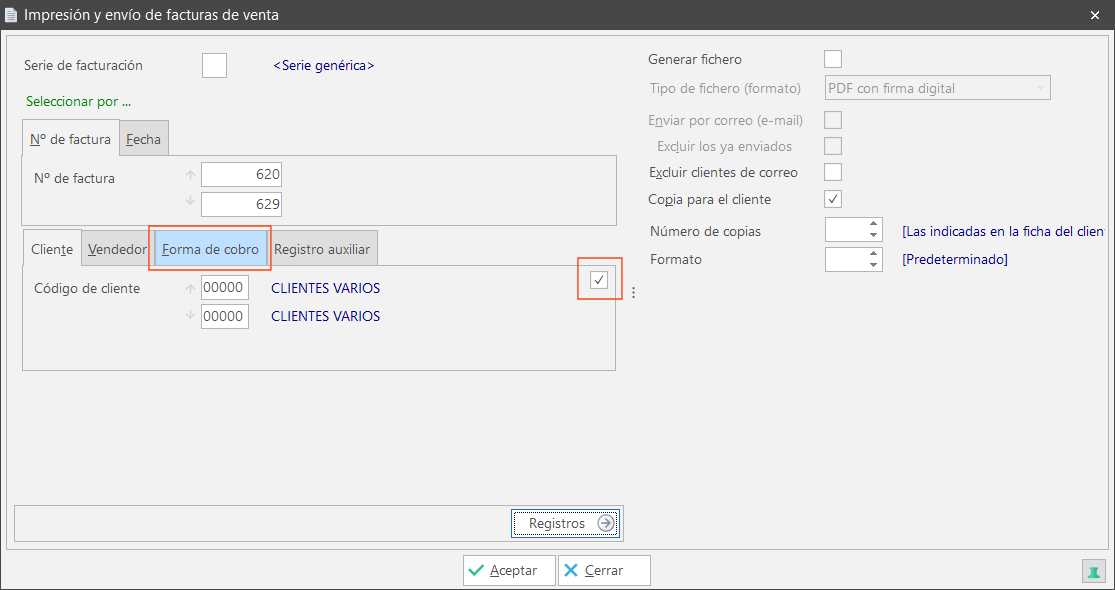Click the Serie de facturación input box
Viewport: 1115px width, 590px height.
(x=215, y=65)
